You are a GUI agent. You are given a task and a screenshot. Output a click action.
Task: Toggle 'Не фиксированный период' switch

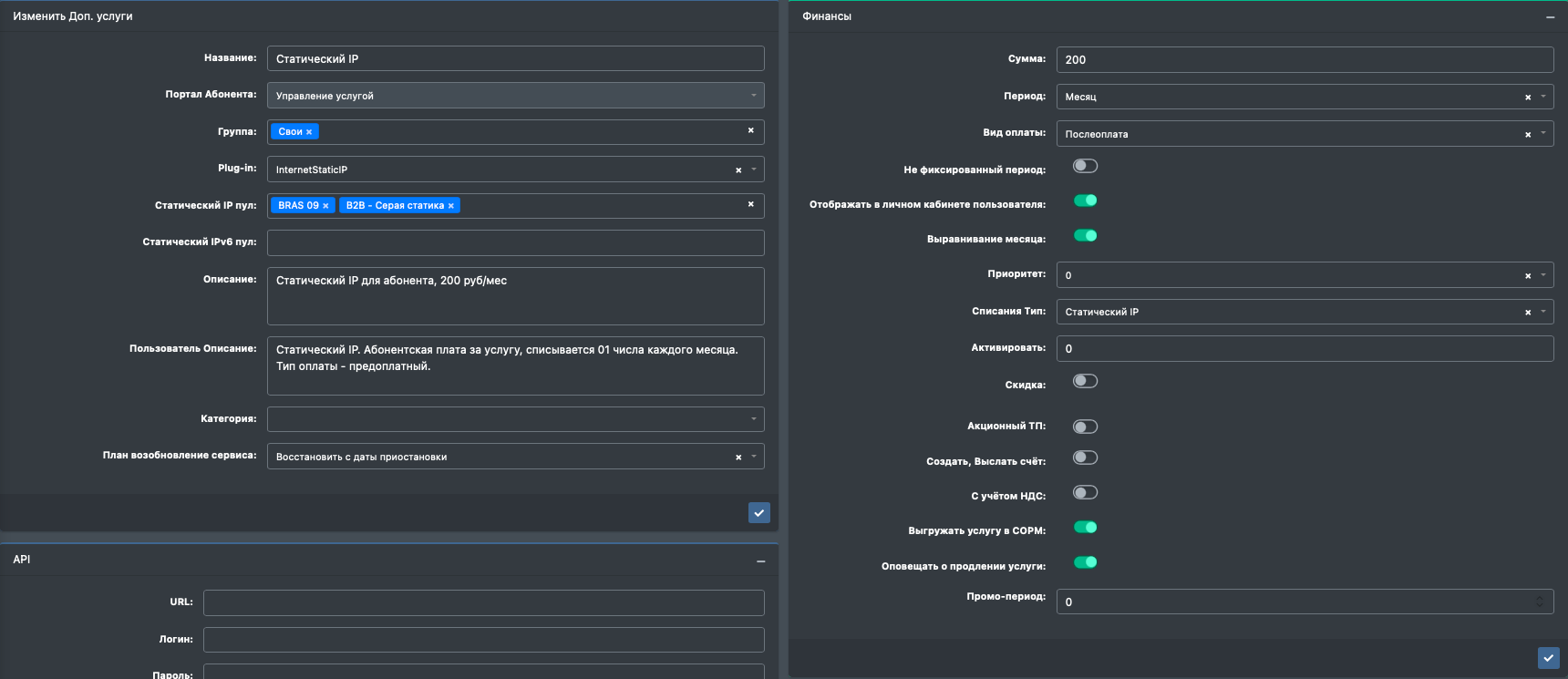(1085, 166)
